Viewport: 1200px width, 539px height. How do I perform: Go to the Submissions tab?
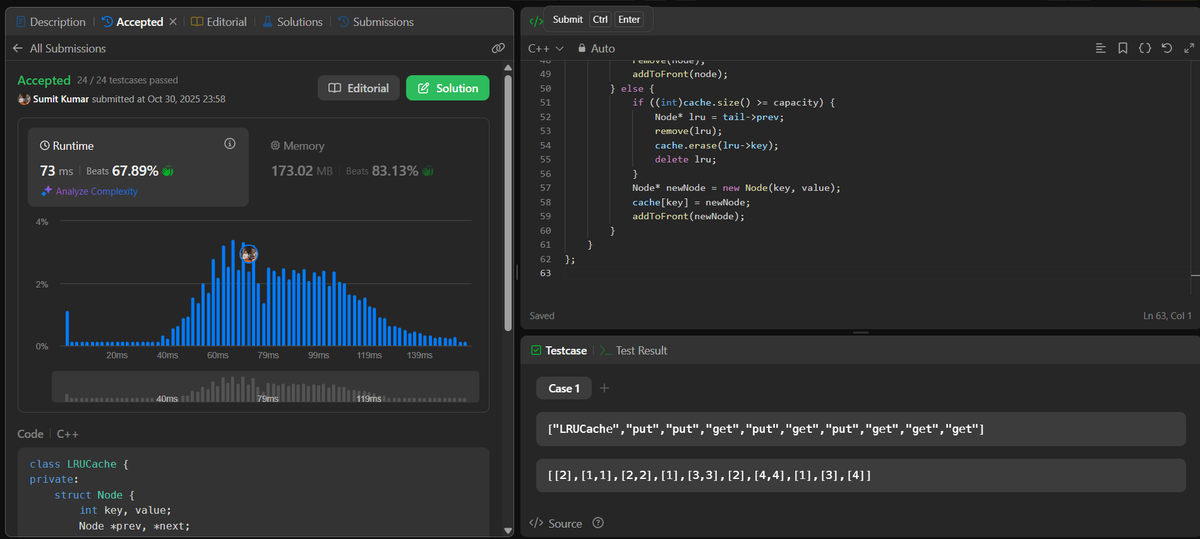click(x=375, y=21)
